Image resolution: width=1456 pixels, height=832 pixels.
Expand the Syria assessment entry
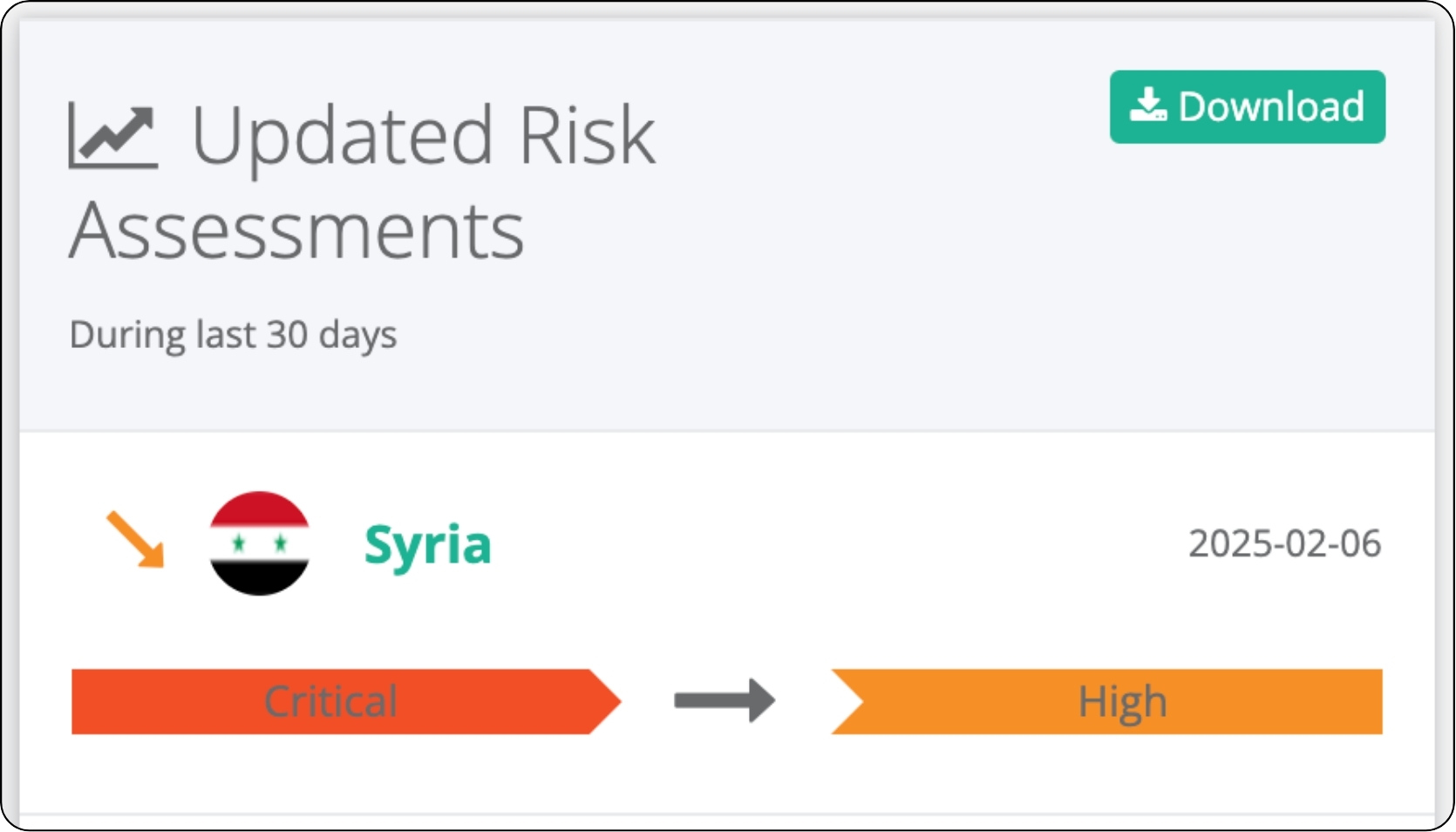pos(428,542)
